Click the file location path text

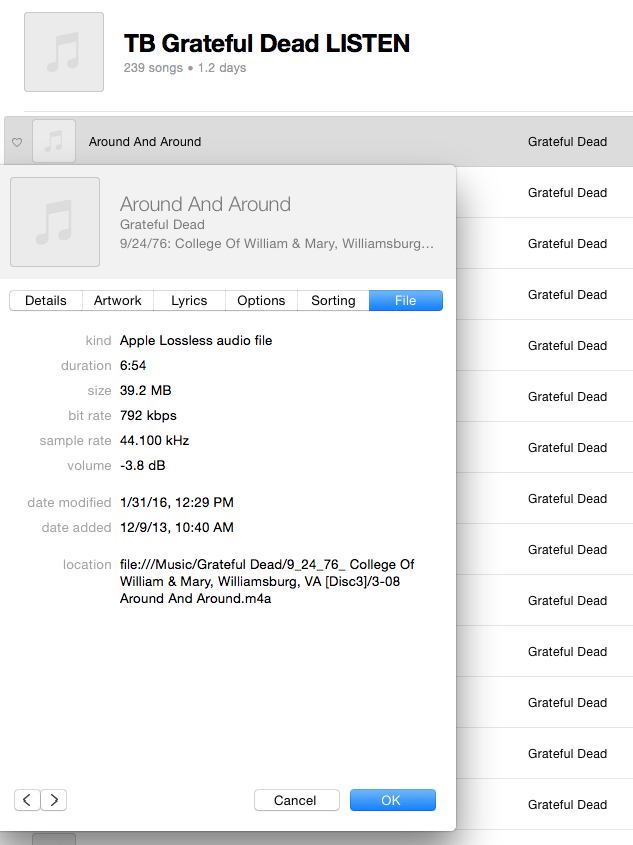267,581
